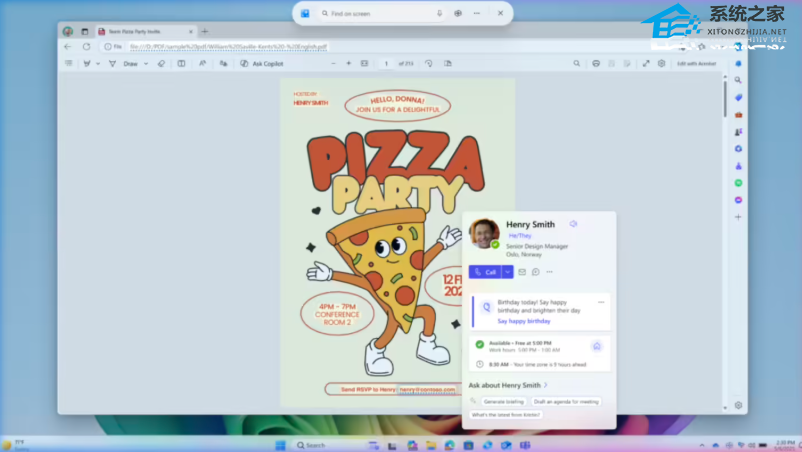
Task: Click the Call button for Henry Smith
Action: (x=484, y=272)
